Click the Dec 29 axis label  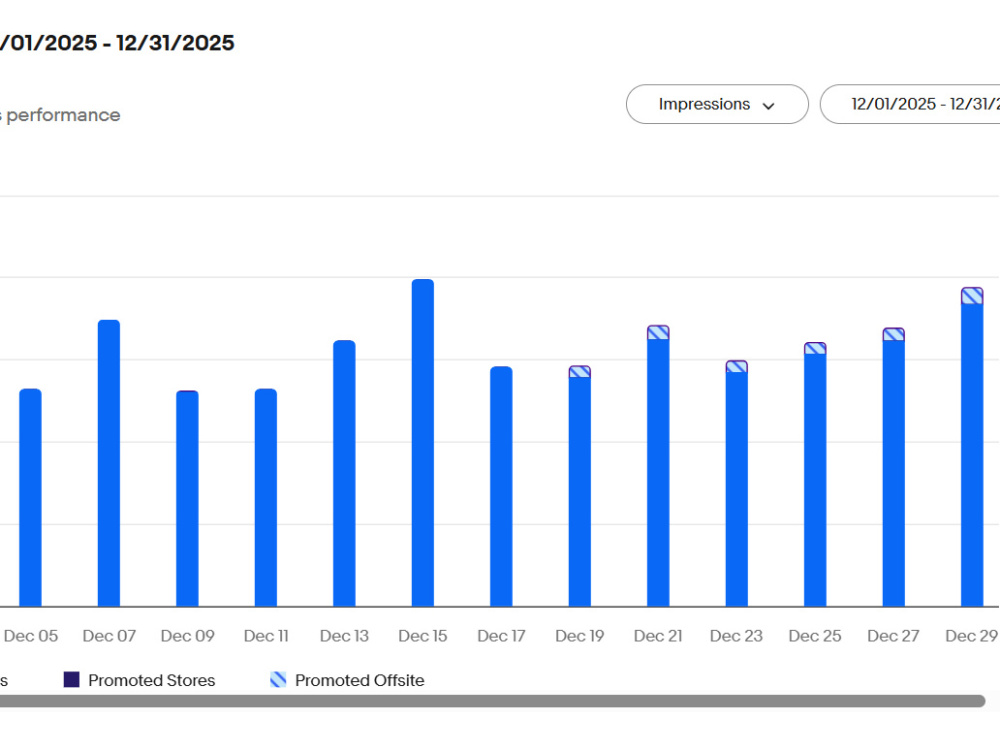click(x=971, y=636)
